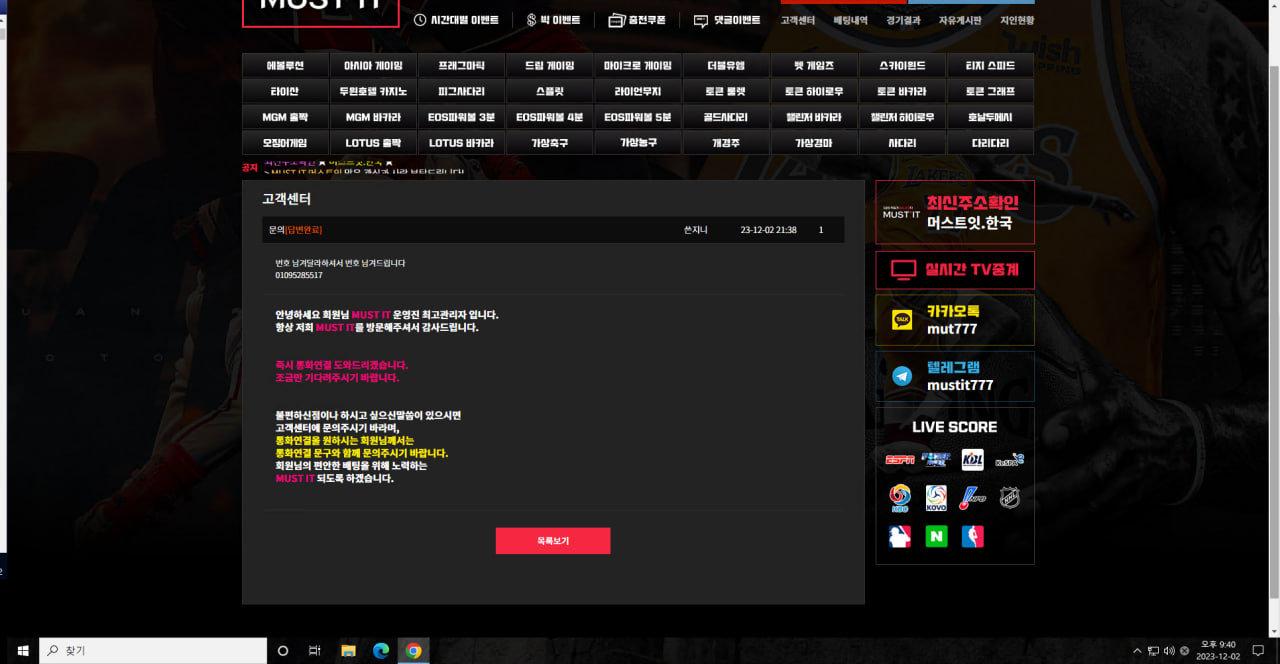Open the 실시간 TV중계 banner
1280x664 pixels.
pos(954,270)
